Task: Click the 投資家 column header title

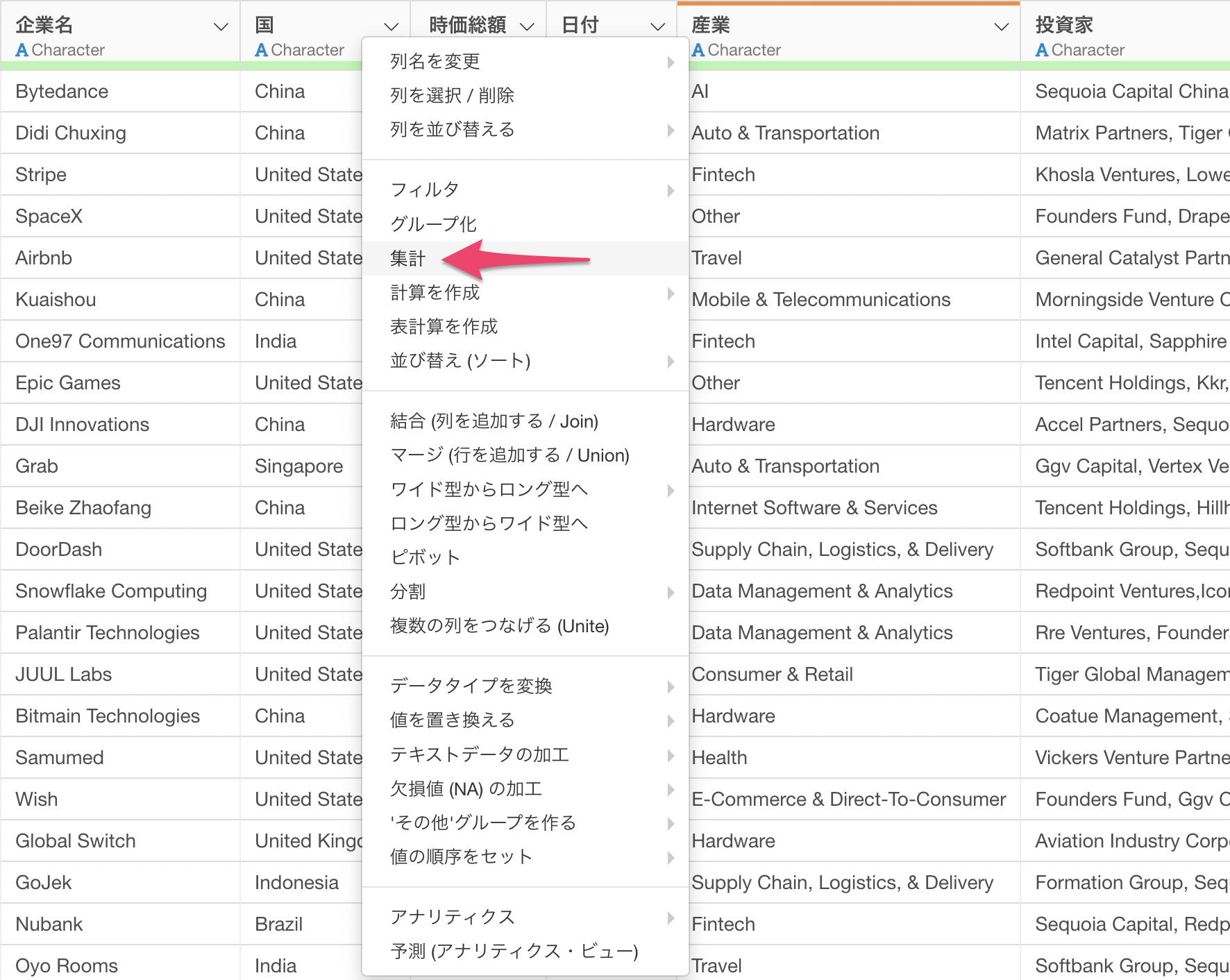Action: click(1064, 26)
